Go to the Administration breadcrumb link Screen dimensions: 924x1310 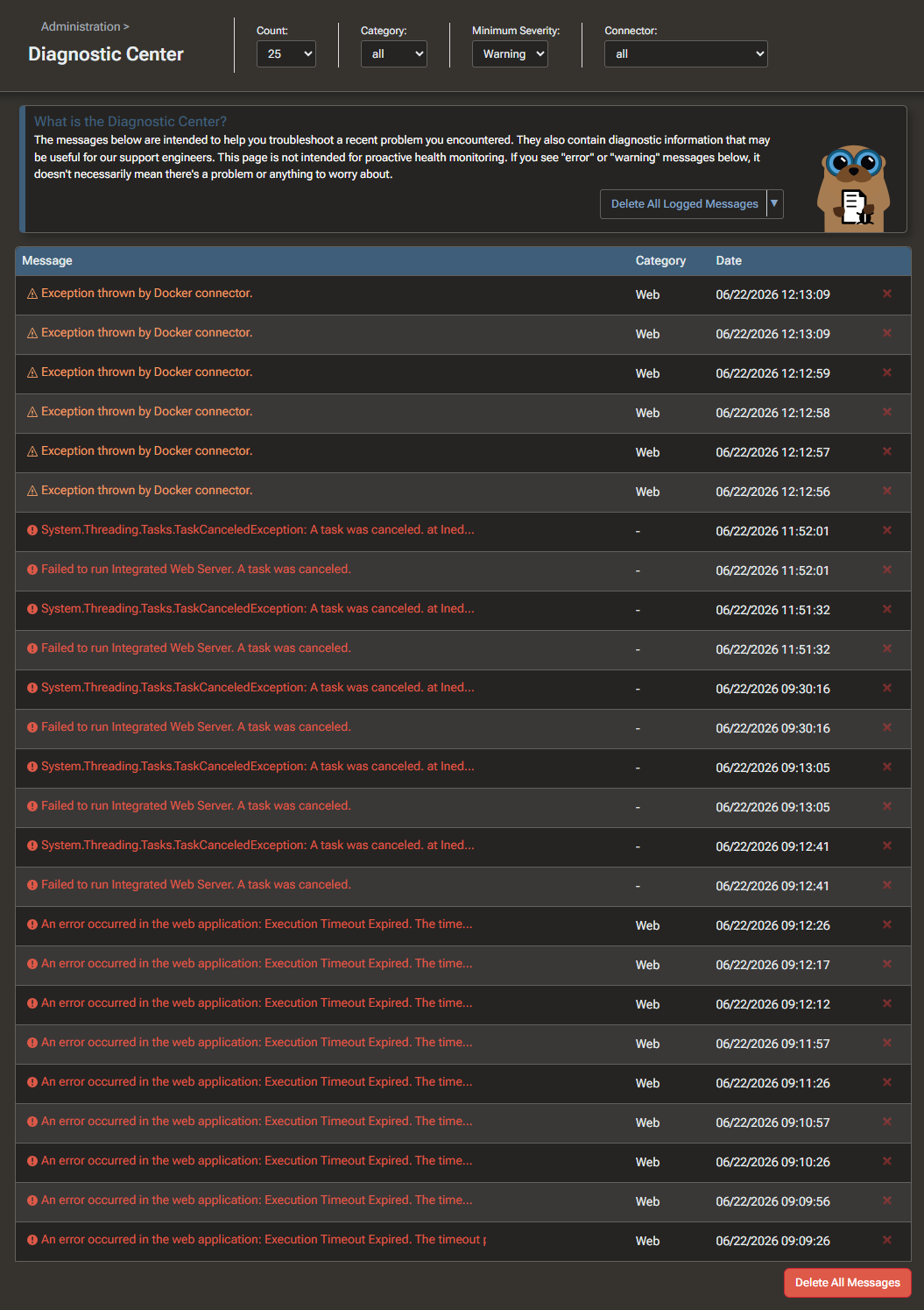click(x=81, y=26)
